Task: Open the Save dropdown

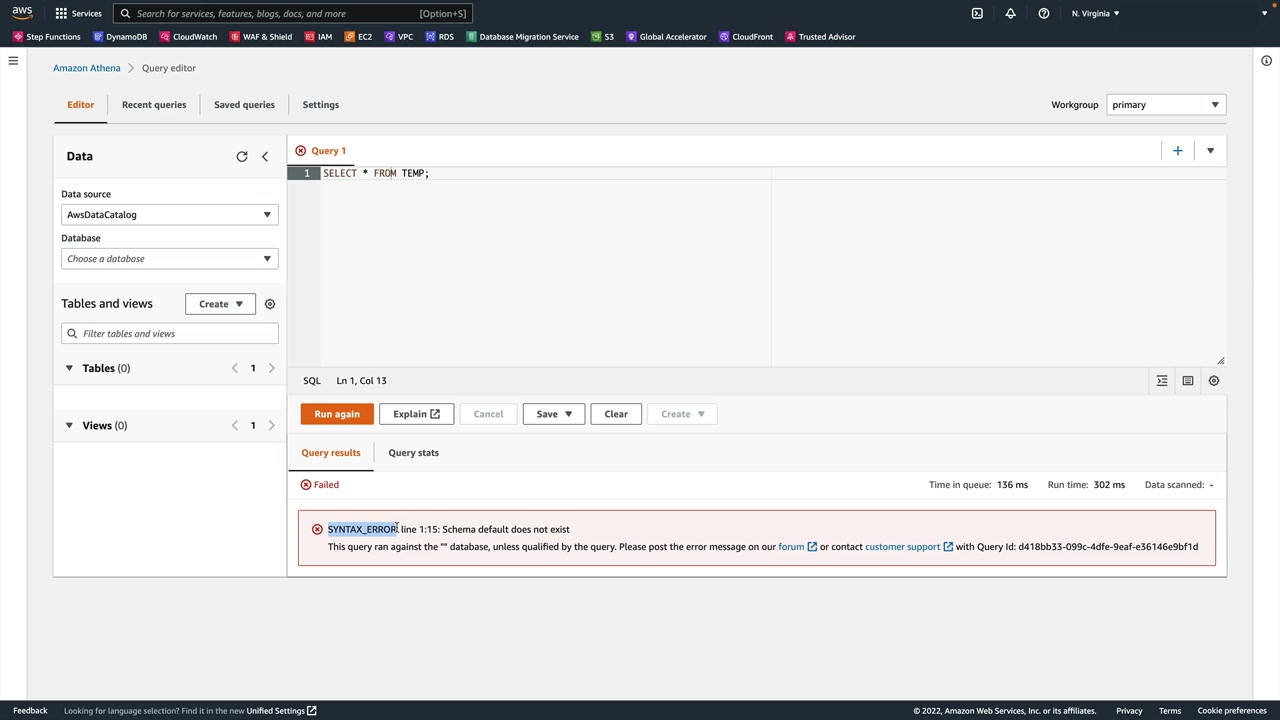Action: pyautogui.click(x=554, y=414)
